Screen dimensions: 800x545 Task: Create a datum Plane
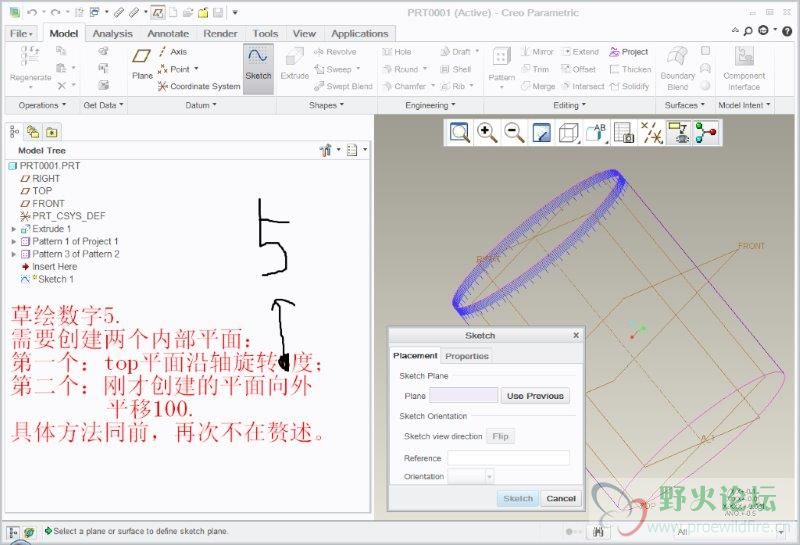pyautogui.click(x=142, y=65)
